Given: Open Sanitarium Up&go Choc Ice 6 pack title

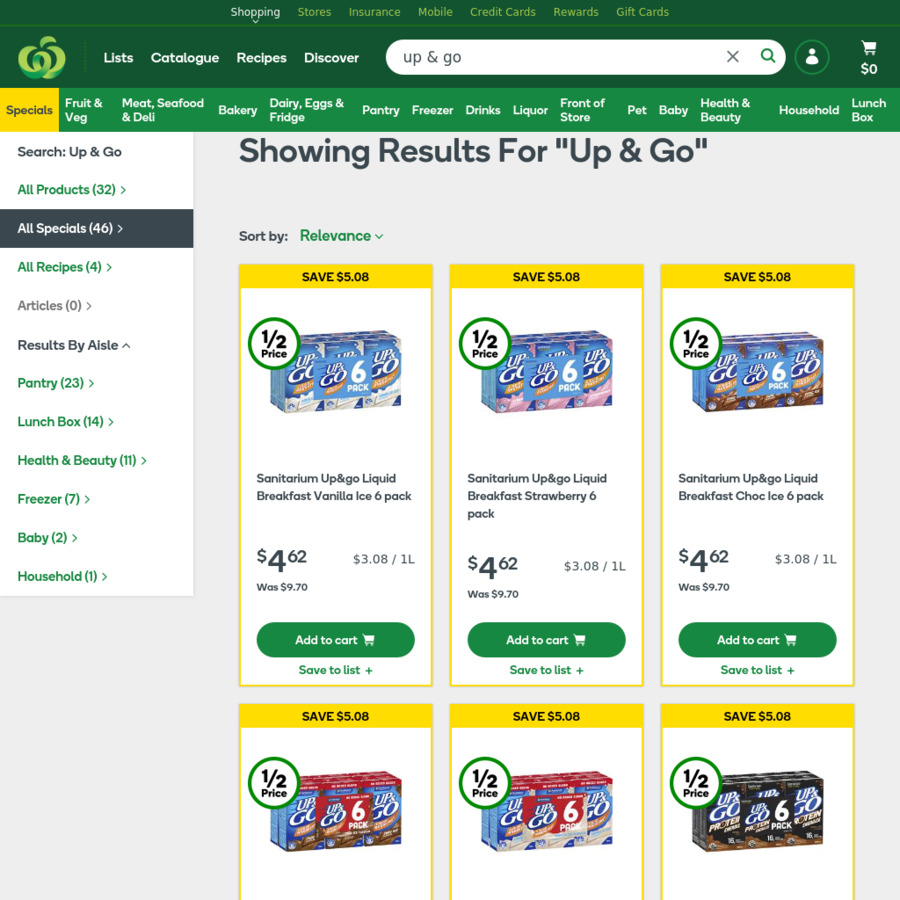Looking at the screenshot, I should [751, 487].
